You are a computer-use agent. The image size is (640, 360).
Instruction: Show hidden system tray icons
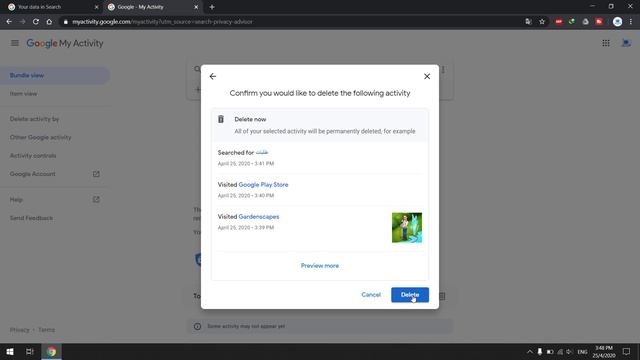[529, 351]
